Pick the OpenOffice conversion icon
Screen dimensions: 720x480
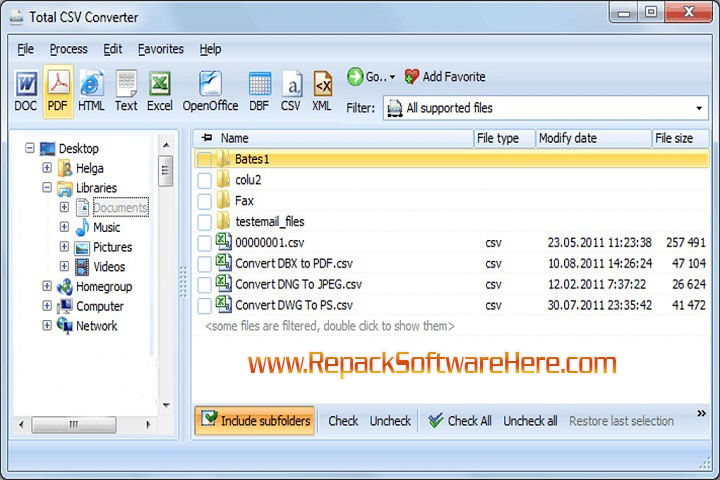point(210,84)
